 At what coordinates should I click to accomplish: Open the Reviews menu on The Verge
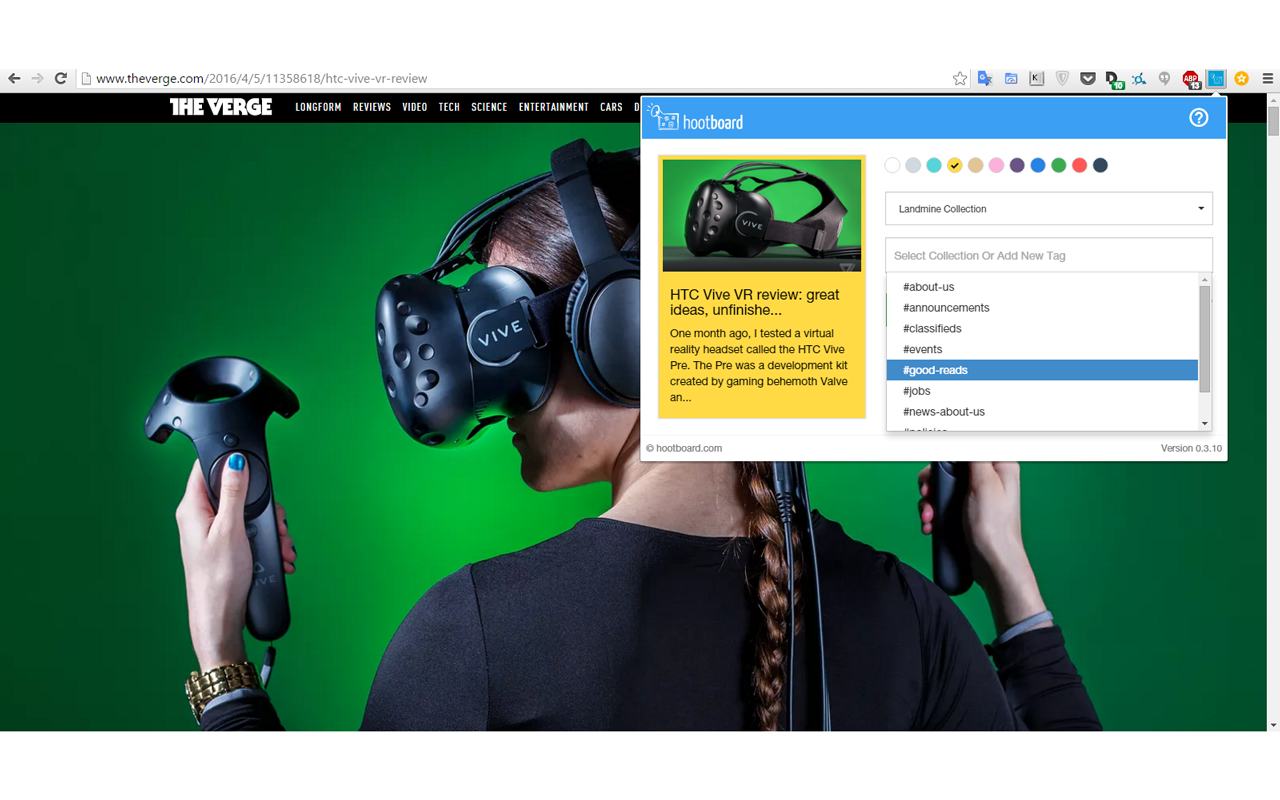pos(371,107)
